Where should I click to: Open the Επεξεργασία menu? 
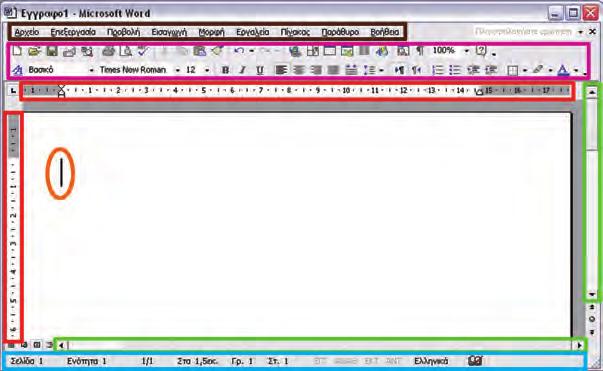point(73,32)
